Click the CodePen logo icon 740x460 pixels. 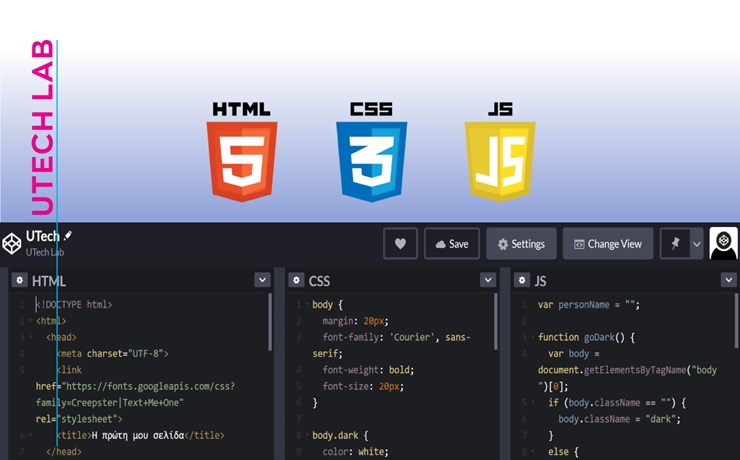coord(12,244)
